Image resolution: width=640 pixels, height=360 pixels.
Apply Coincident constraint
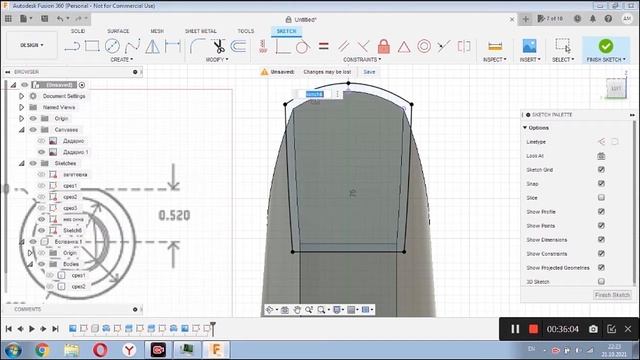[282, 46]
